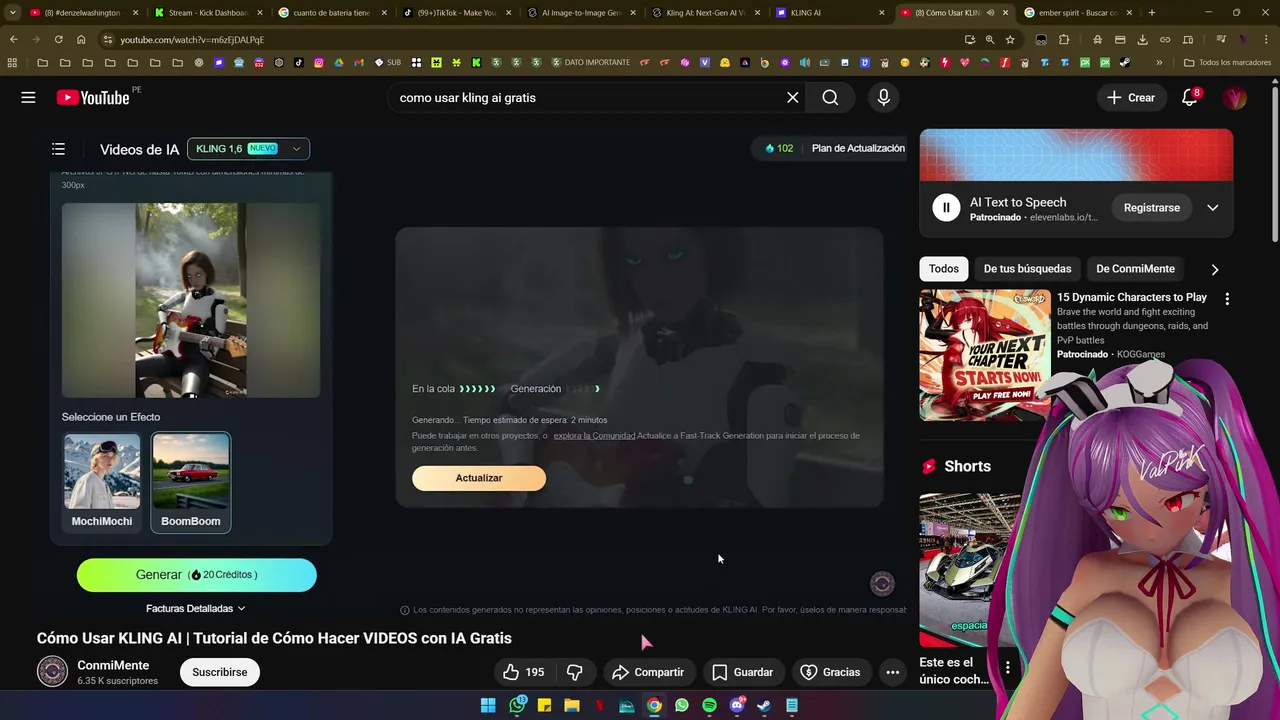The width and height of the screenshot is (1280, 720).
Task: Open Chrome home page button
Action: pyautogui.click(x=81, y=39)
